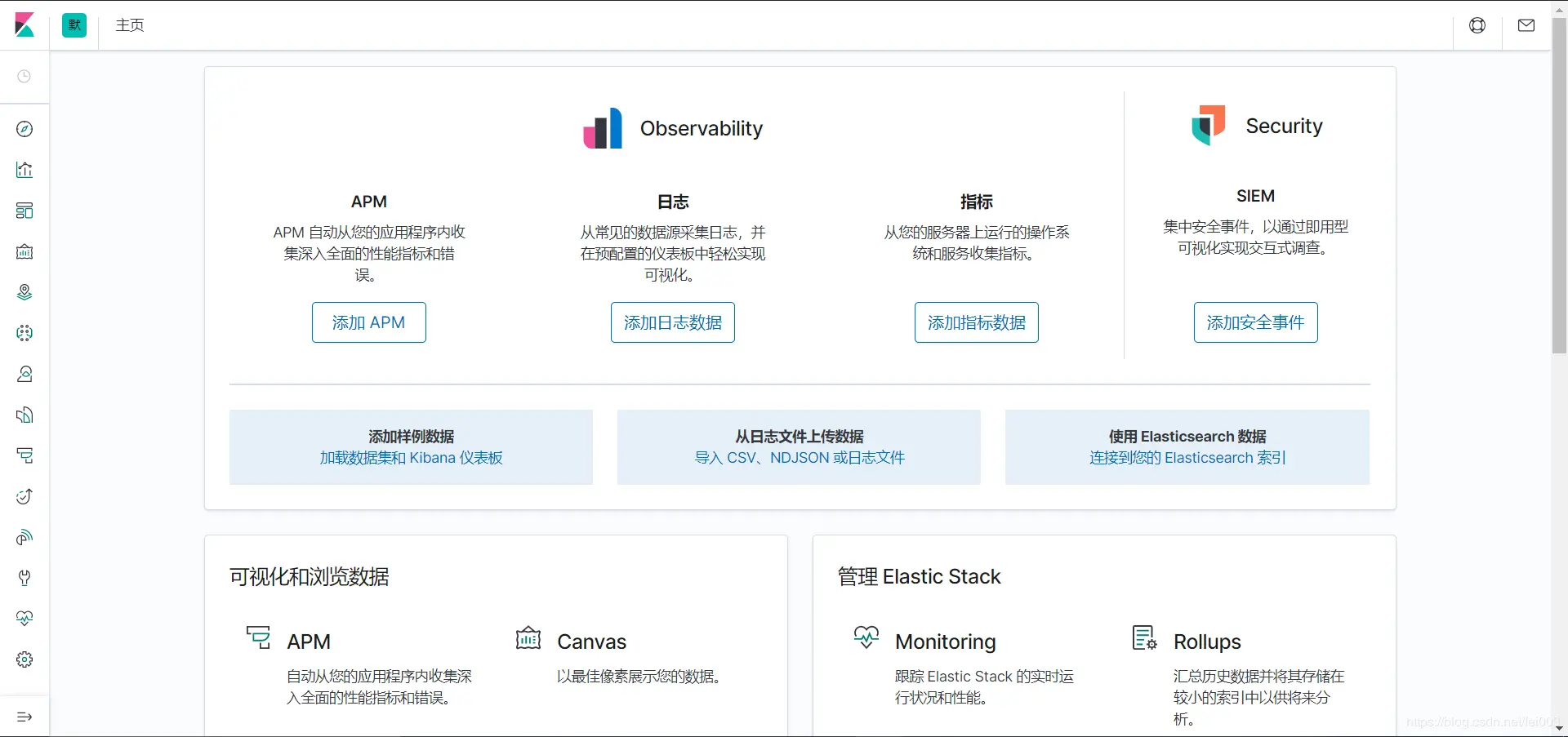Click the Kibana logo in the header
The width and height of the screenshot is (1568, 737).
coord(24,25)
